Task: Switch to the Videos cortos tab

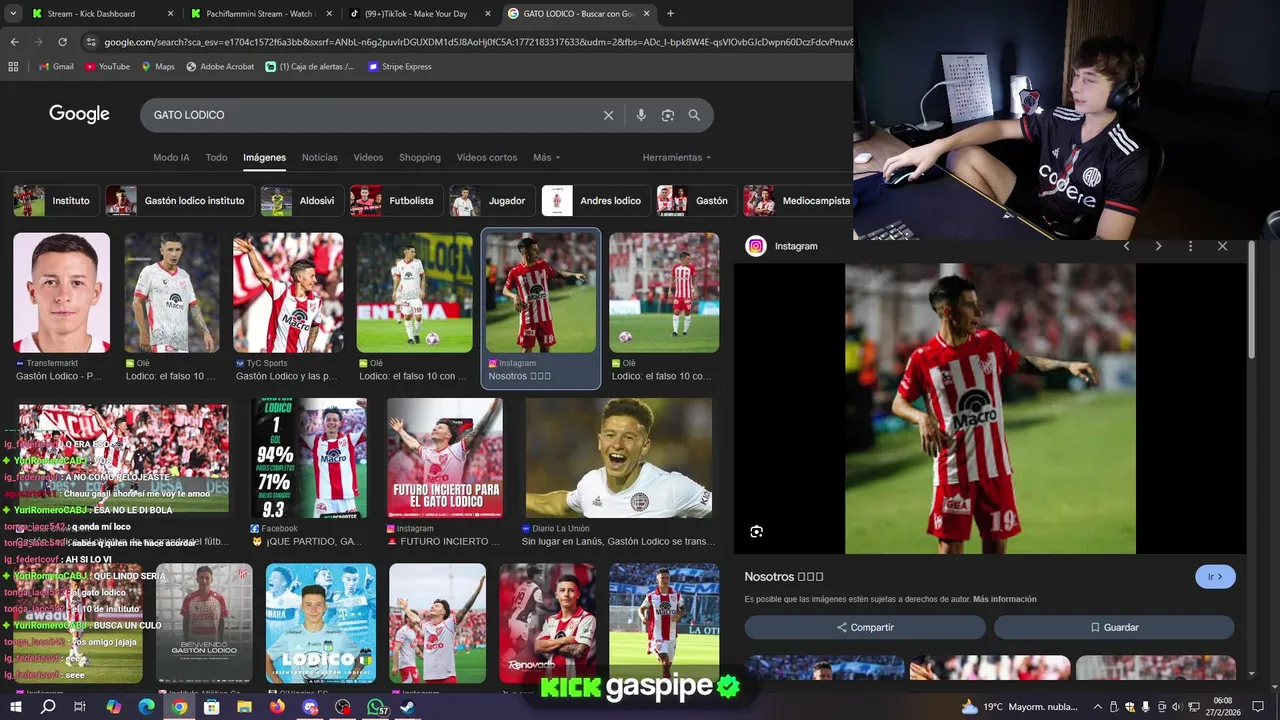Action: [x=487, y=157]
